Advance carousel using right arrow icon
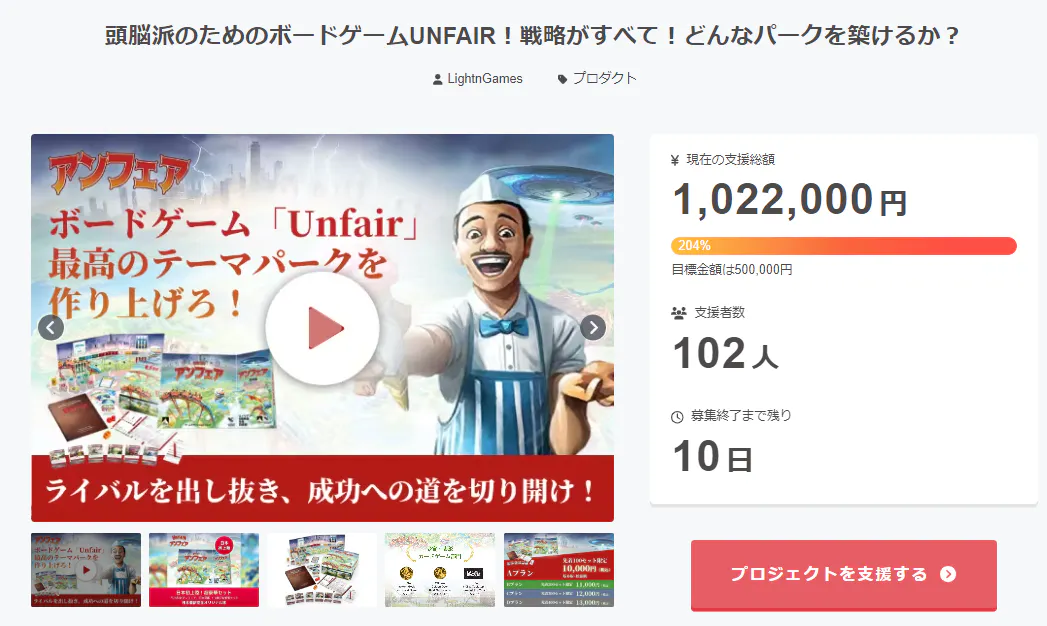The image size is (1047, 626). pos(593,328)
